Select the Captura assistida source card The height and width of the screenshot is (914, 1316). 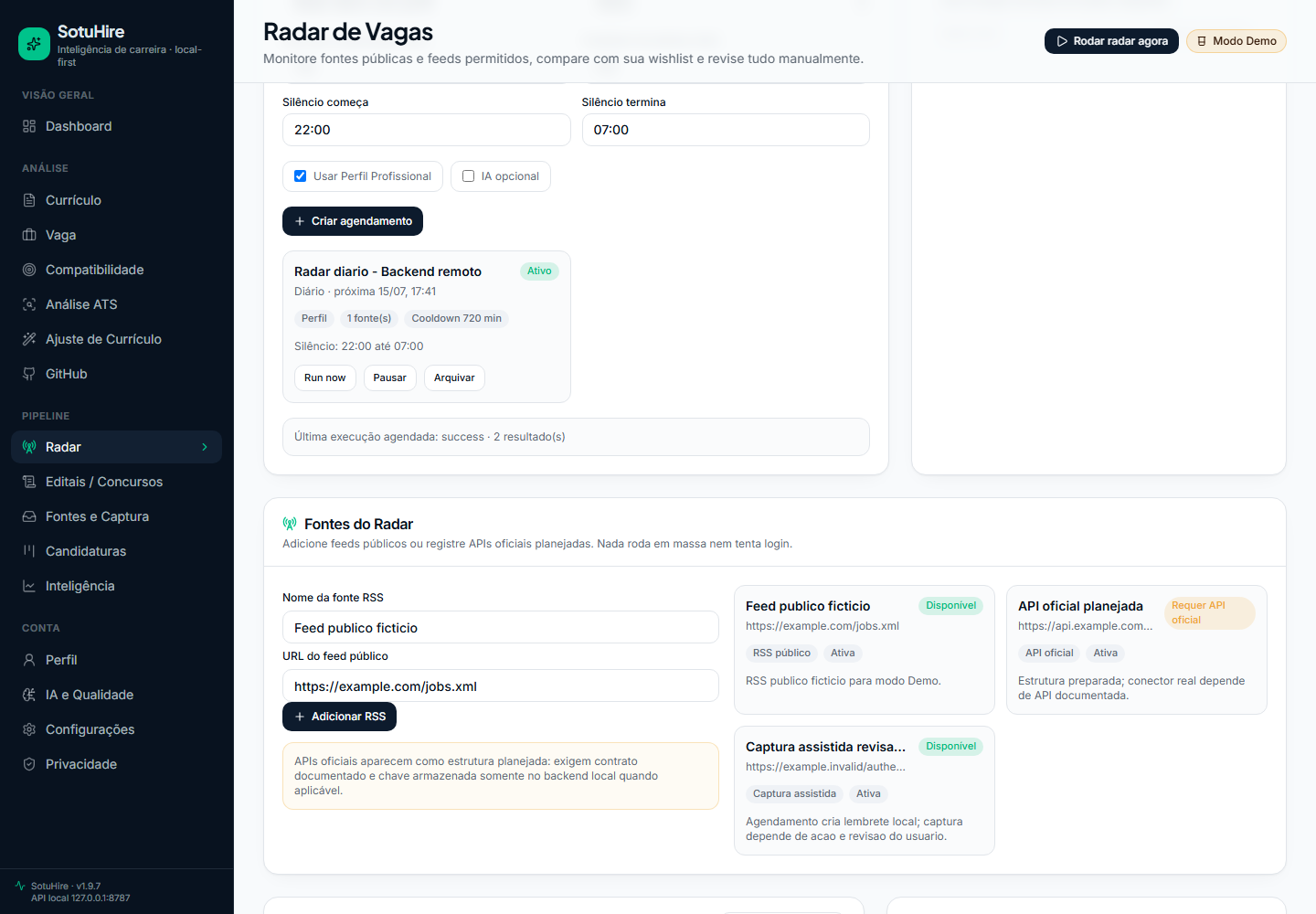(x=865, y=791)
